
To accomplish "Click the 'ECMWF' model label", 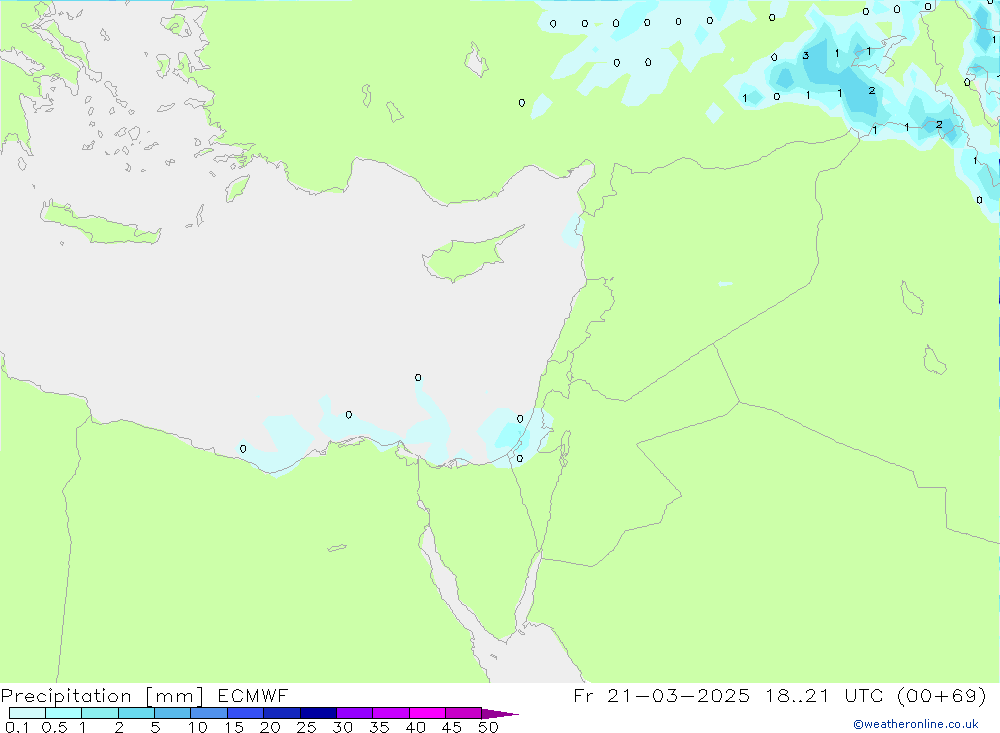I will [x=253, y=695].
